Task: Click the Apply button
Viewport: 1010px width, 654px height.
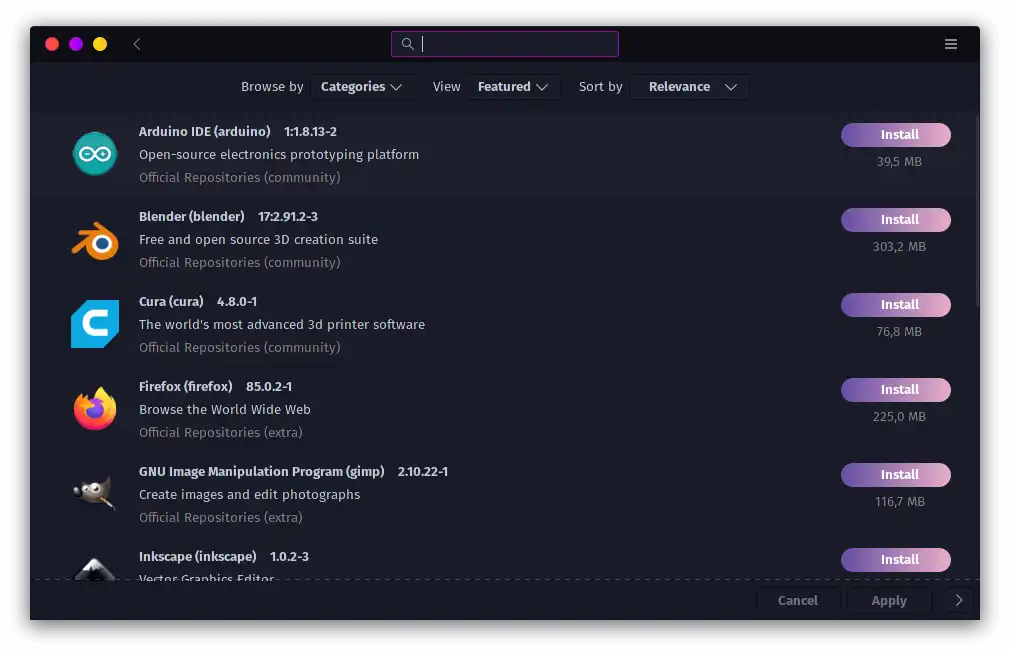Action: coord(888,601)
